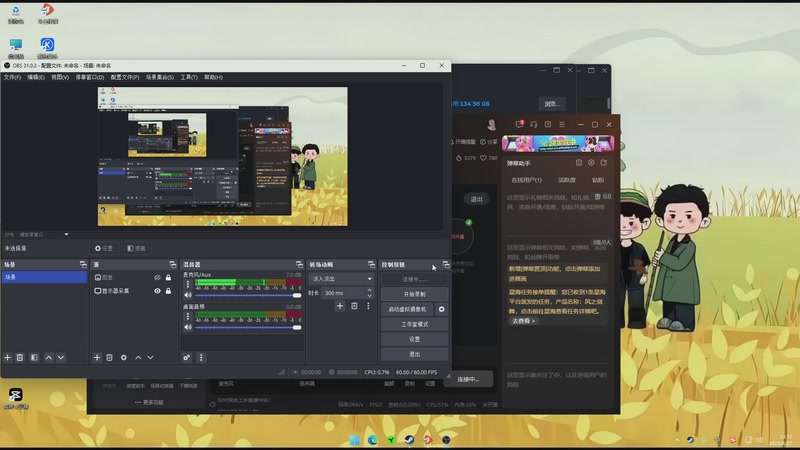Open virtual camera settings with the gear icon

(x=441, y=309)
